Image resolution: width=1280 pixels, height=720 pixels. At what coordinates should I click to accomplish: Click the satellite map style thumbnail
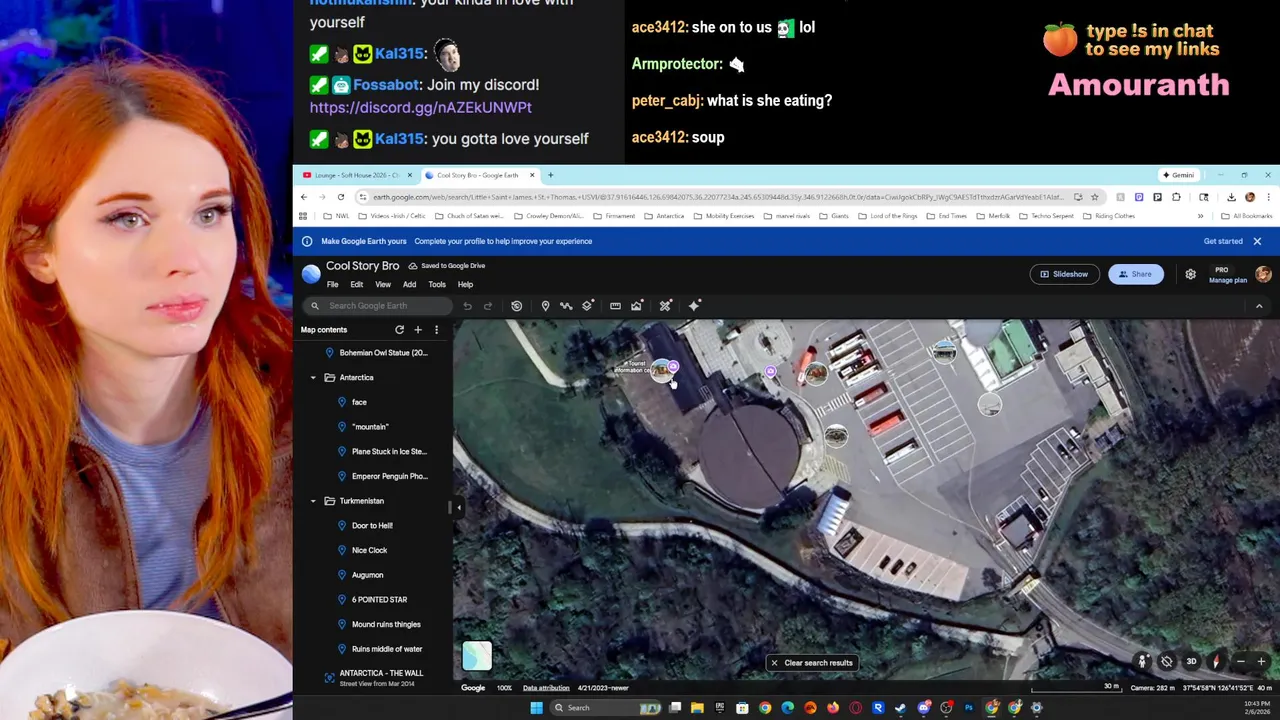tap(477, 656)
